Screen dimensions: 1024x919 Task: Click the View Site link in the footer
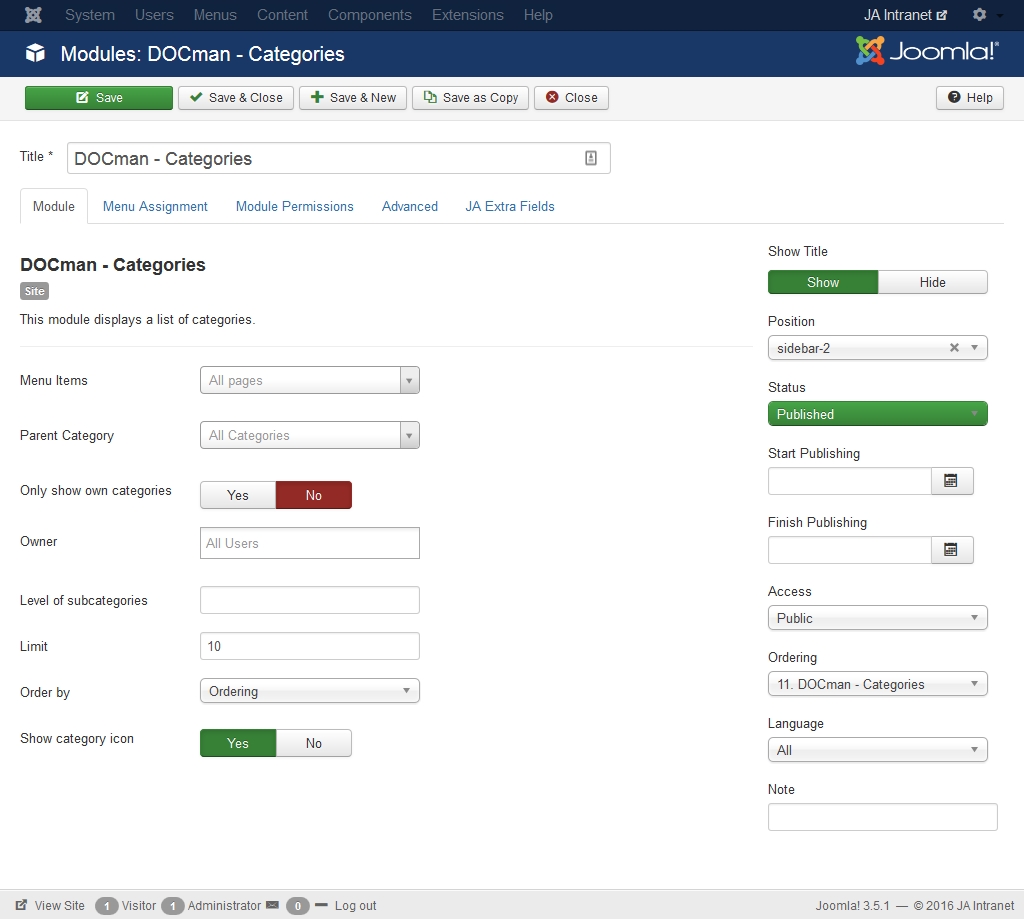point(59,905)
